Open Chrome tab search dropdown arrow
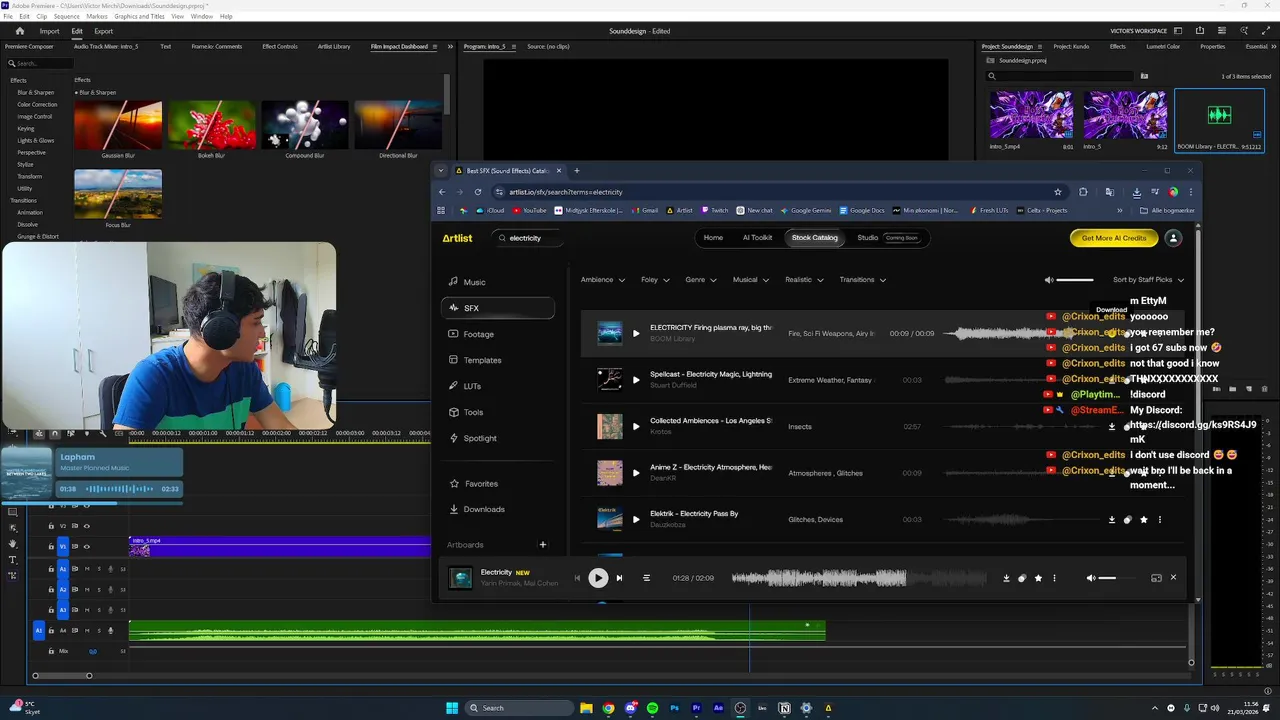1280x720 pixels. click(441, 171)
